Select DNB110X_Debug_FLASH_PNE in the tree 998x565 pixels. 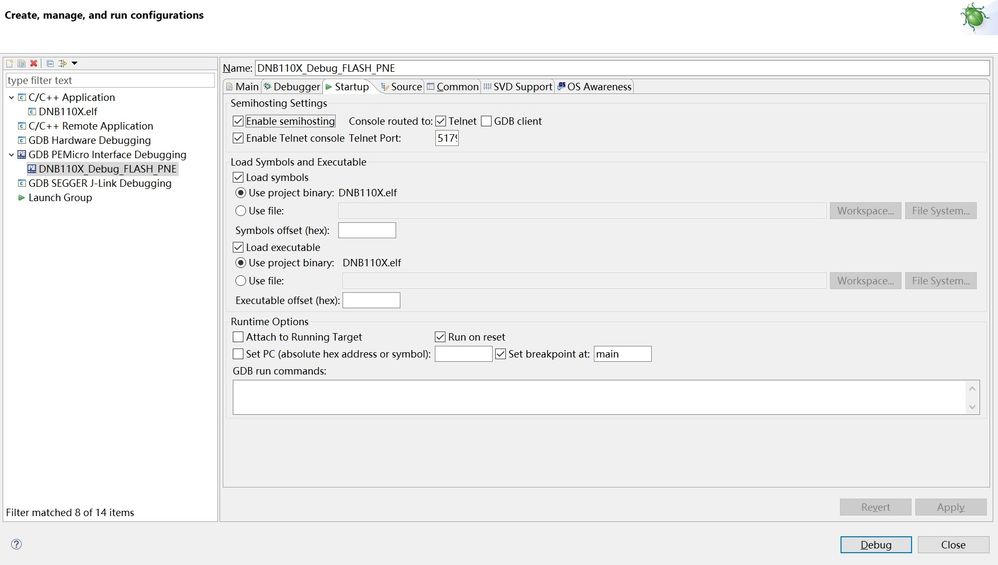107,169
